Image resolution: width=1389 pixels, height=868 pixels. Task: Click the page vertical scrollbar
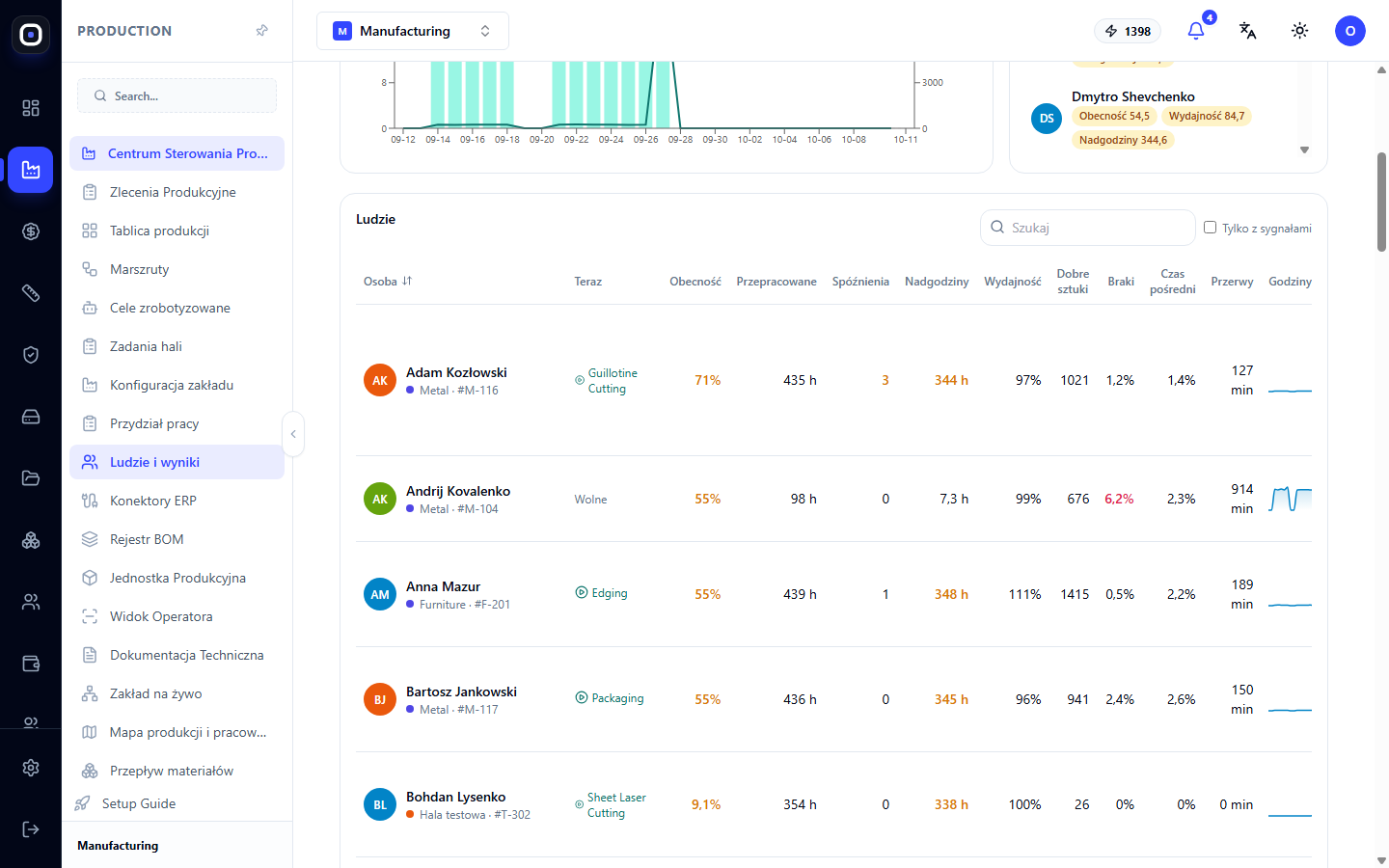pos(1381,203)
